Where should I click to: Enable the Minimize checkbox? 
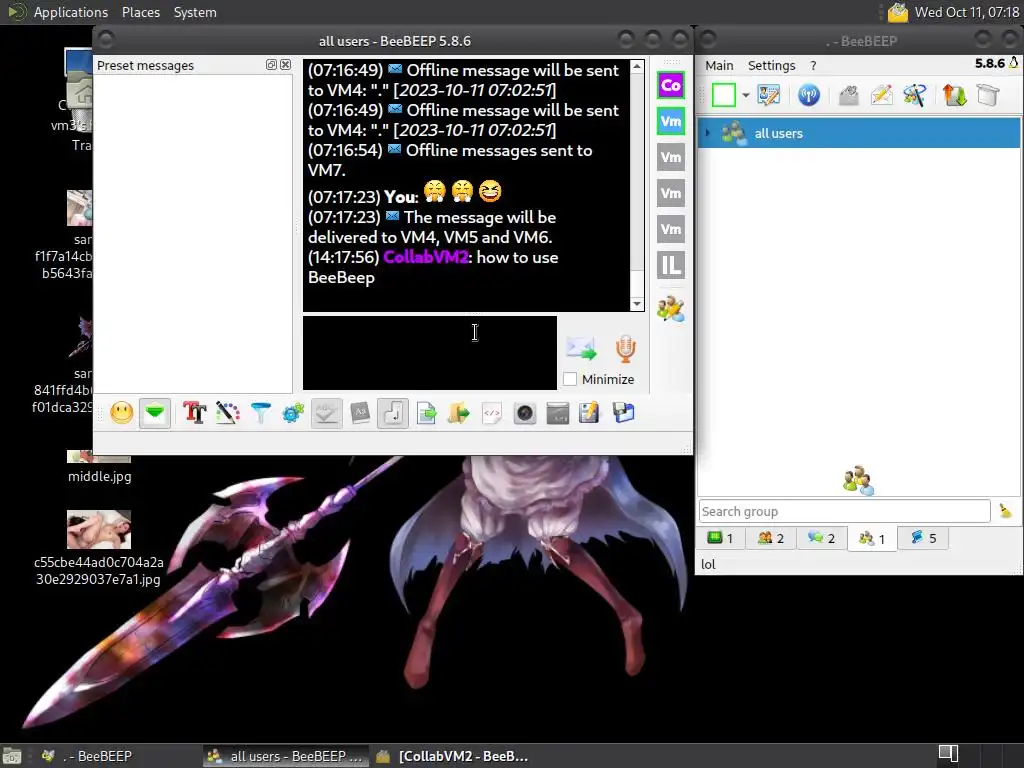570,379
